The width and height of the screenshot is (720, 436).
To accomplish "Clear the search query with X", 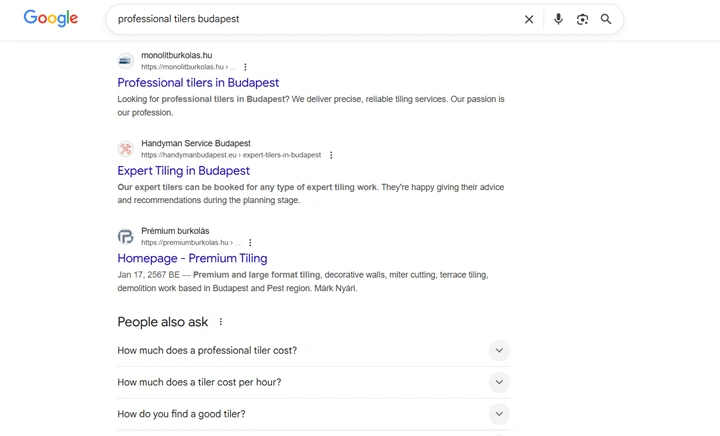I will (529, 19).
